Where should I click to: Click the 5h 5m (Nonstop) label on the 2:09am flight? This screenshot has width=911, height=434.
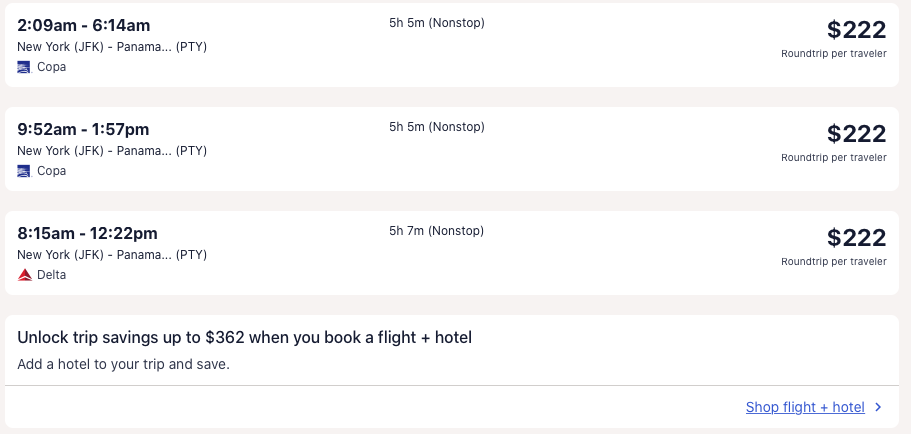tap(436, 23)
